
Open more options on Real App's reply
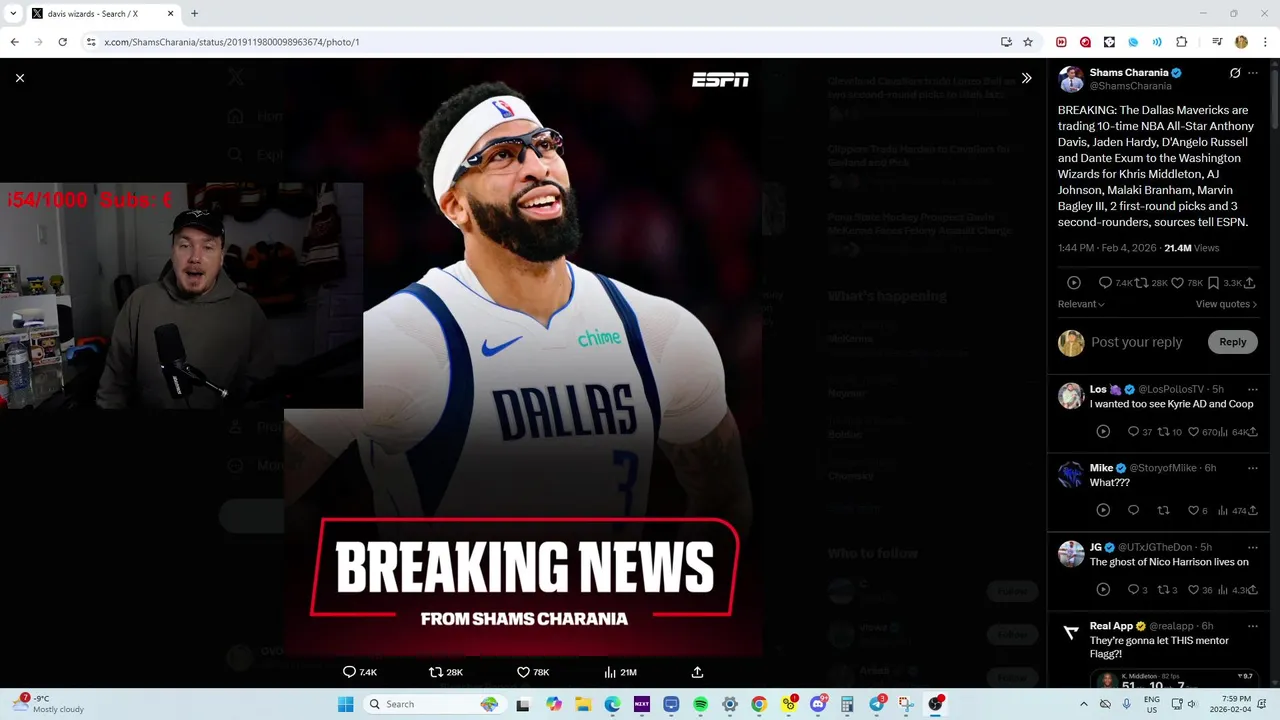pos(1253,626)
